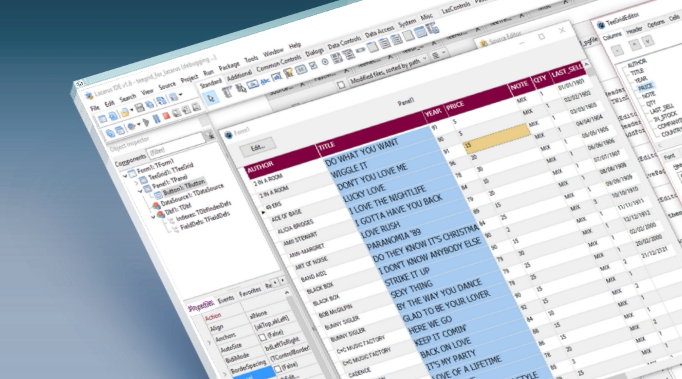This screenshot has width=682, height=379.
Task: Click the red Stop debugging icon
Action: point(166,117)
